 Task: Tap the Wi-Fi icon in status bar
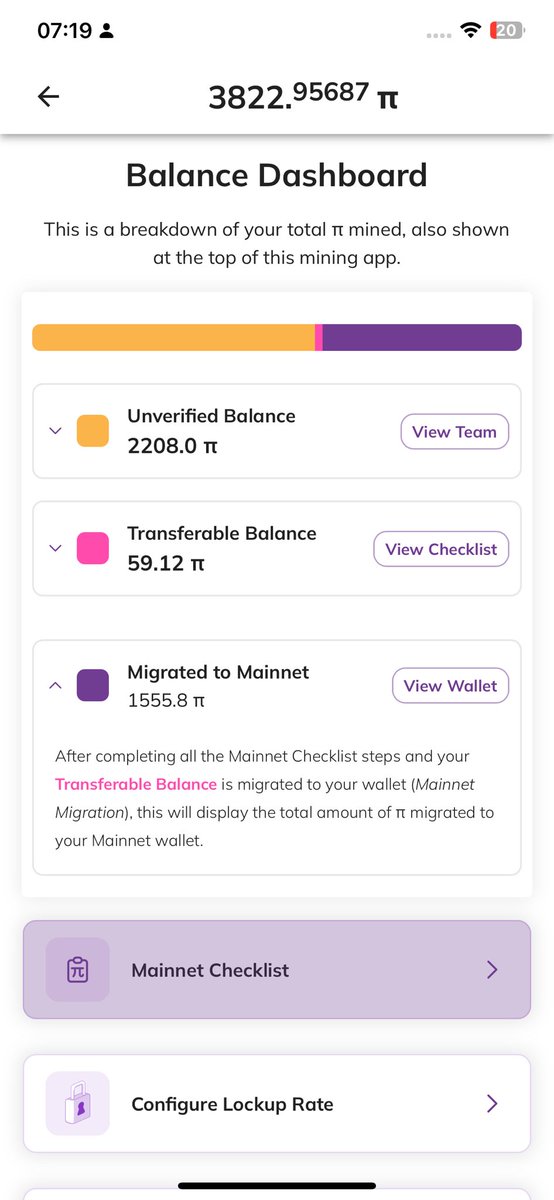[x=469, y=31]
